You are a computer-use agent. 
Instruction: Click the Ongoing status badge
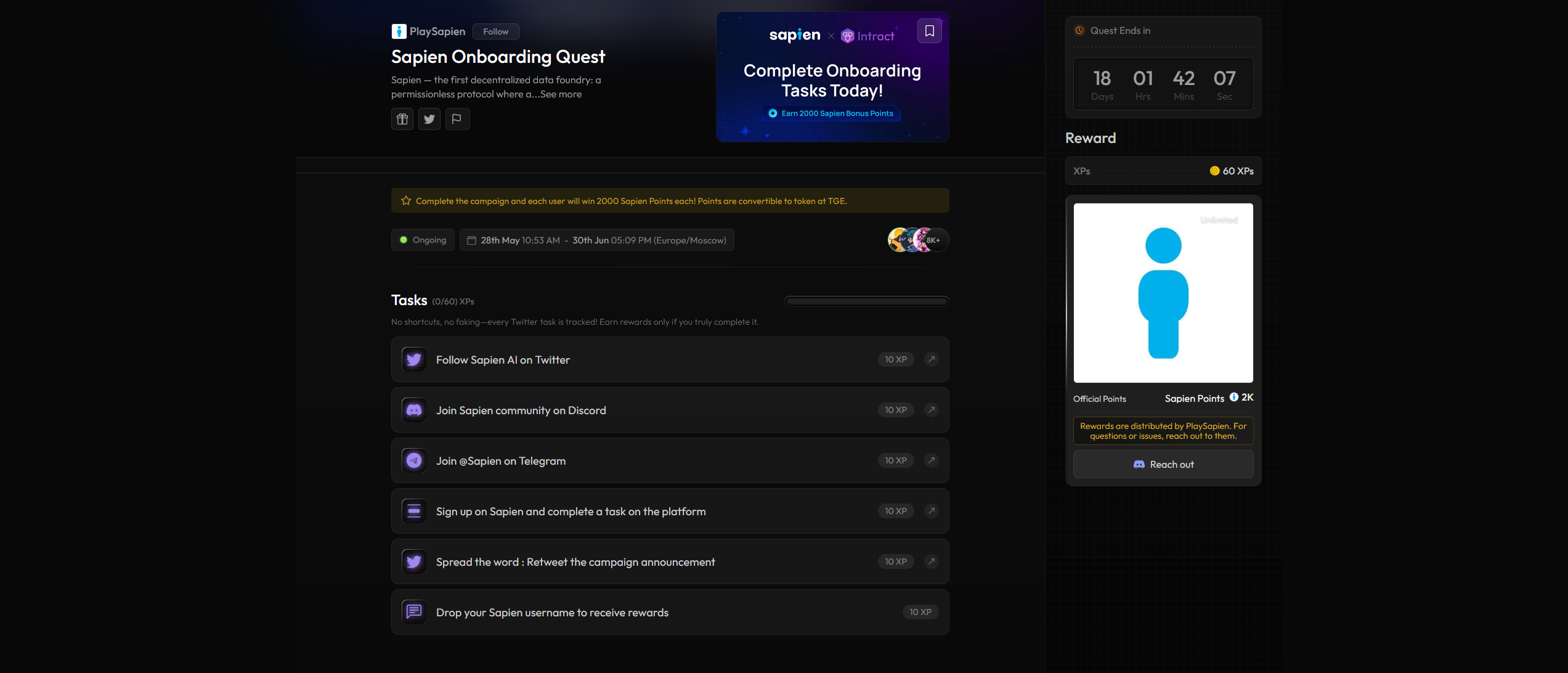[x=423, y=240]
